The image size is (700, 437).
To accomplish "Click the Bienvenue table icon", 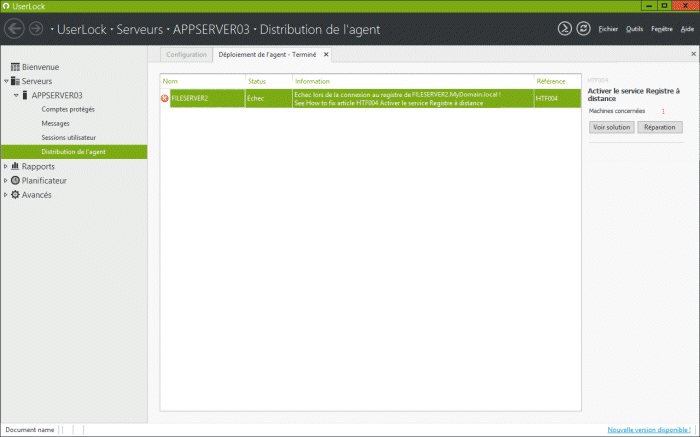I will [15, 67].
